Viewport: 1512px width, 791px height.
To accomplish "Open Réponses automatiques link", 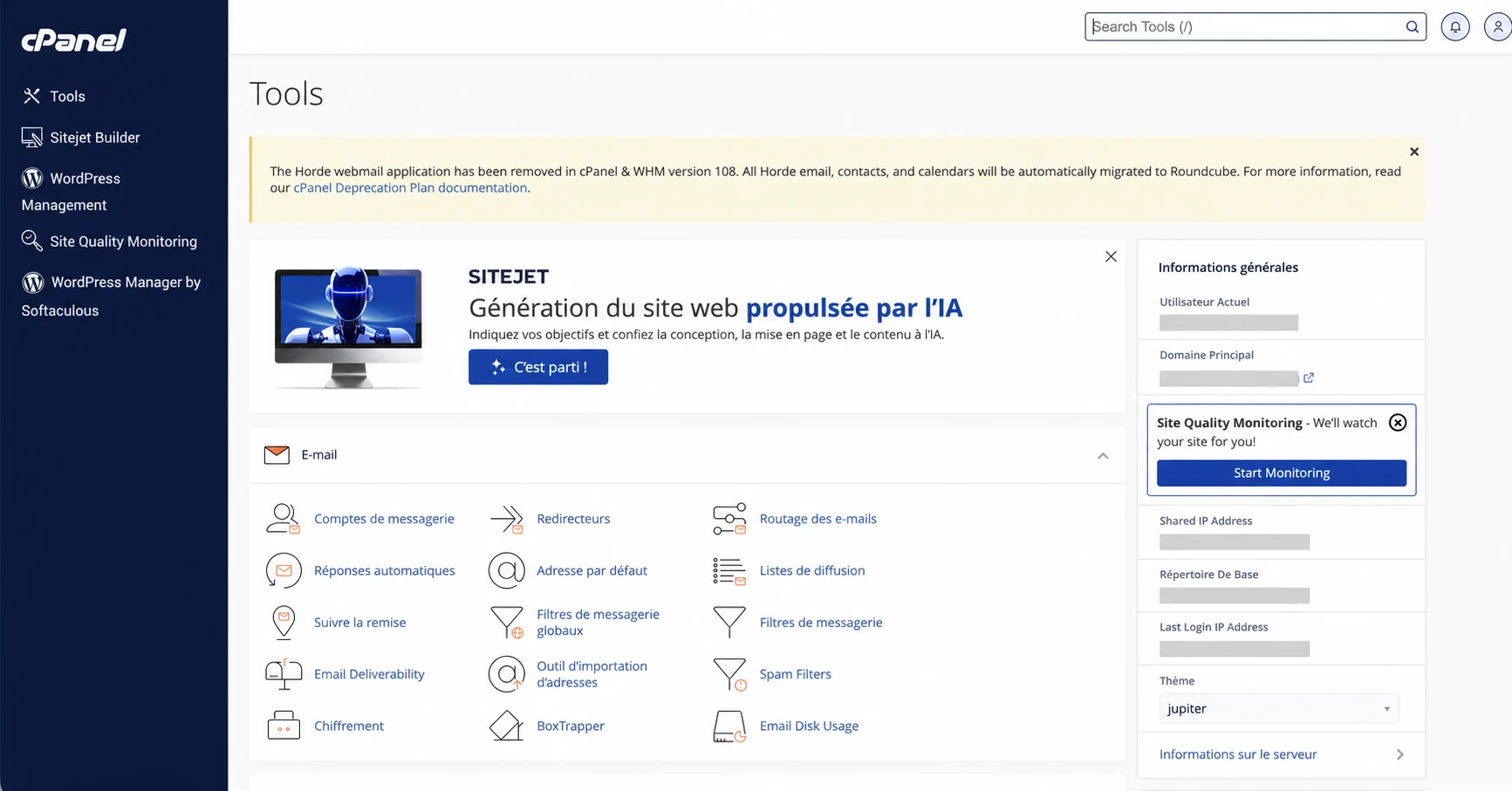I will tap(384, 570).
